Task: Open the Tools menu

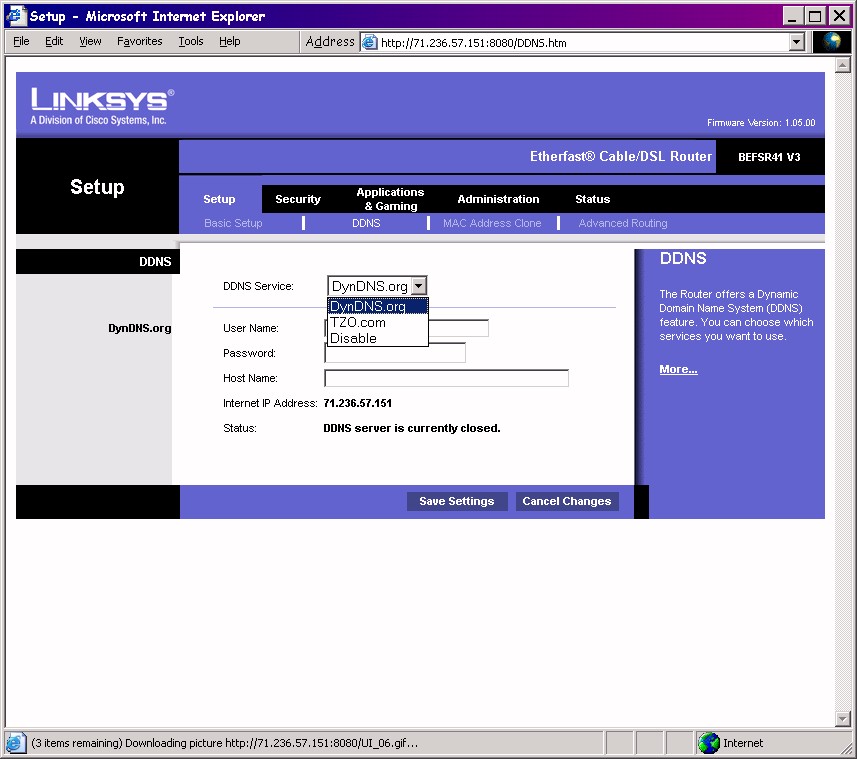Action: [190, 41]
